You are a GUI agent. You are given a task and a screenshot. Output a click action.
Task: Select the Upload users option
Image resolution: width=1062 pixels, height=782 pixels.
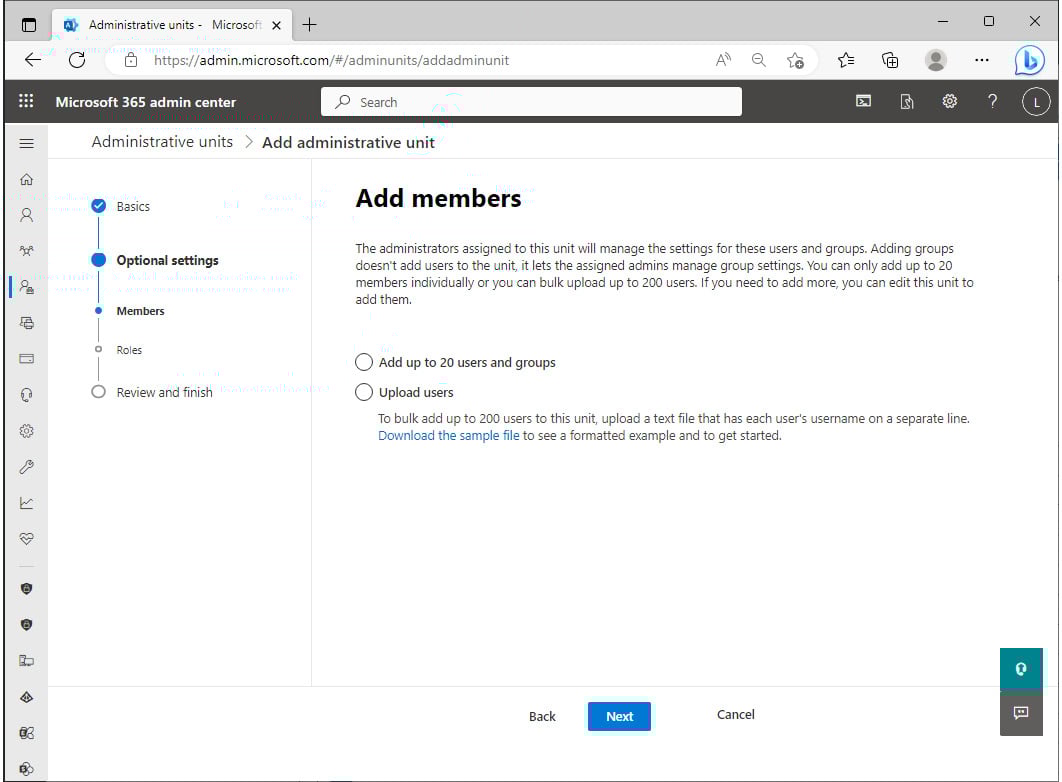point(364,392)
